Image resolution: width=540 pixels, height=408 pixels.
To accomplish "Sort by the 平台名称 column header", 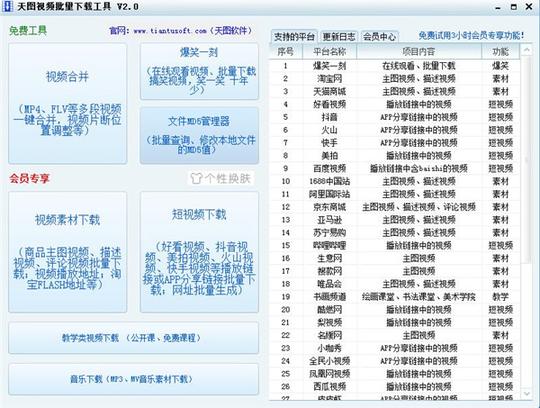I will pos(330,52).
